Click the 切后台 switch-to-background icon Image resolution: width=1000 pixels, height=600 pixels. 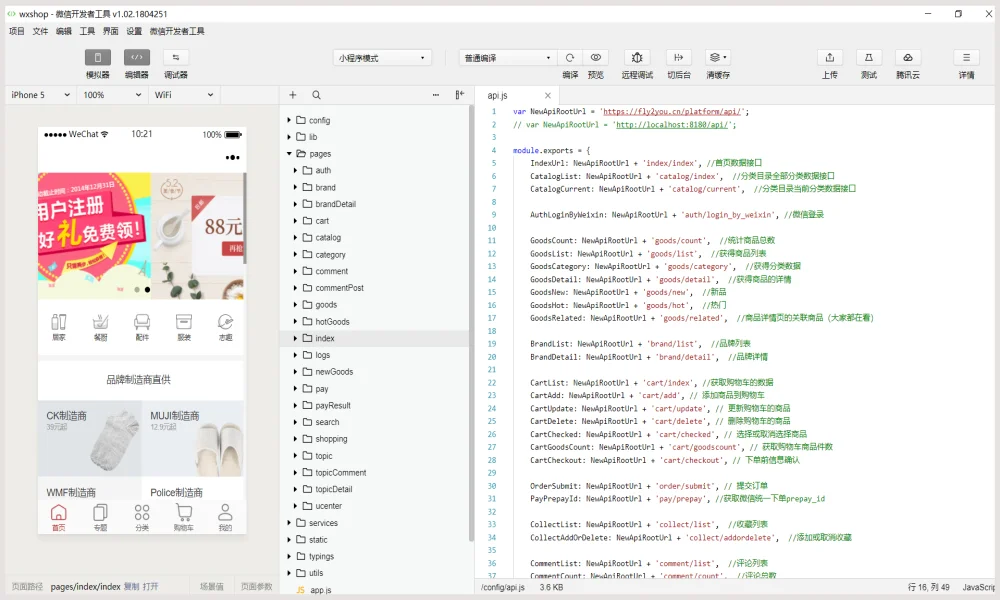coord(679,58)
